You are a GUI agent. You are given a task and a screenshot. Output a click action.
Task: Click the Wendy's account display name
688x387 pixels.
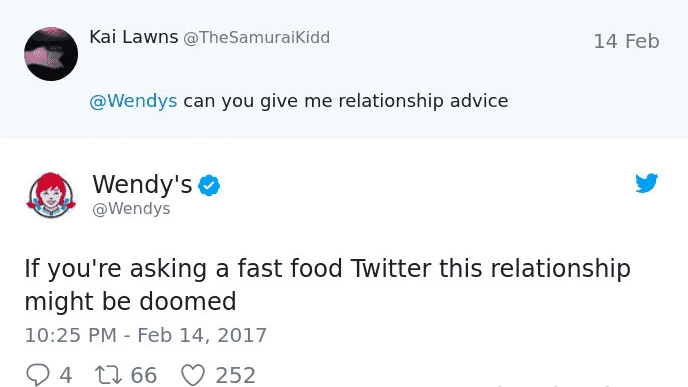click(142, 184)
